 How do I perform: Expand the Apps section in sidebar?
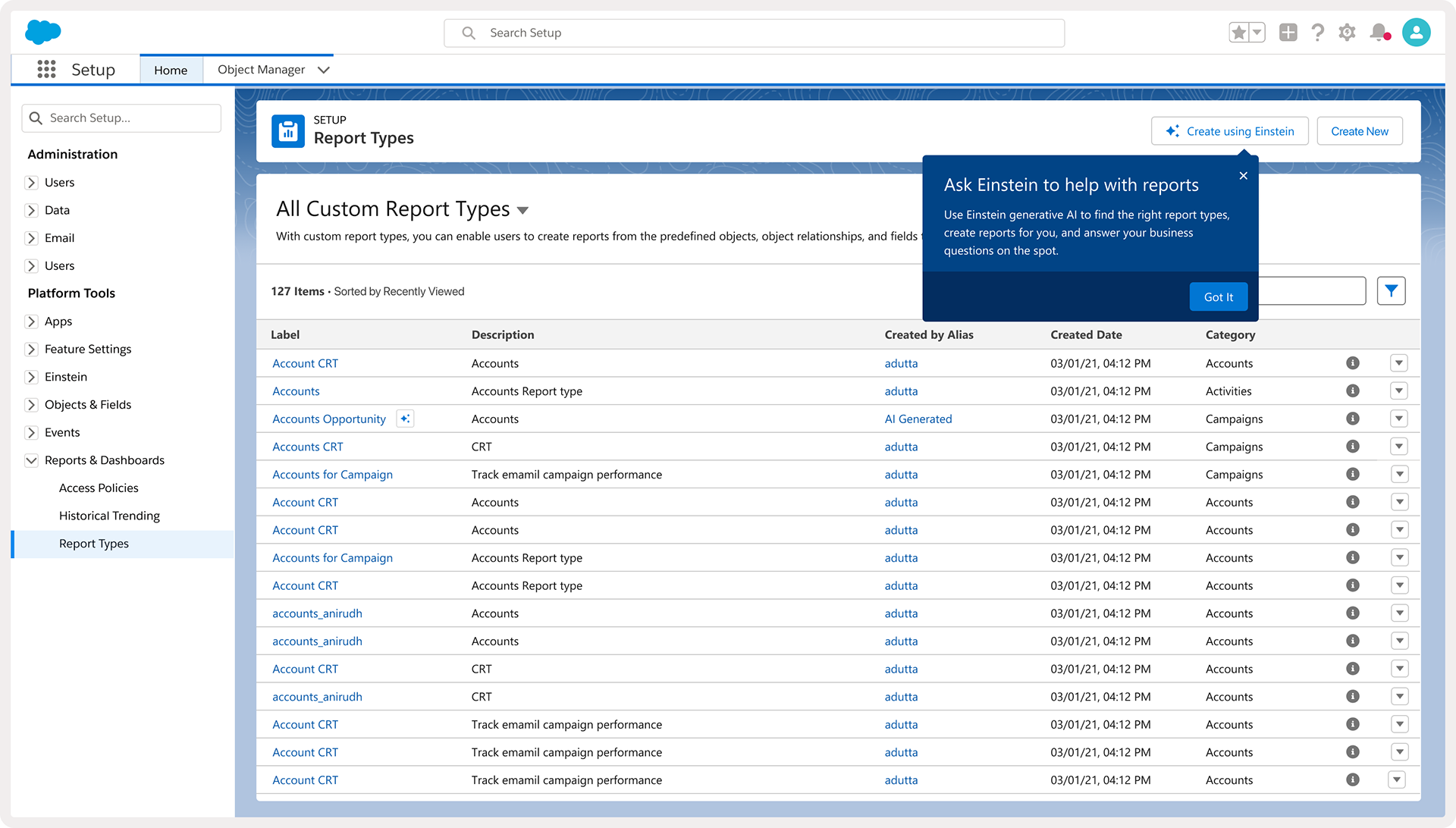tap(31, 321)
